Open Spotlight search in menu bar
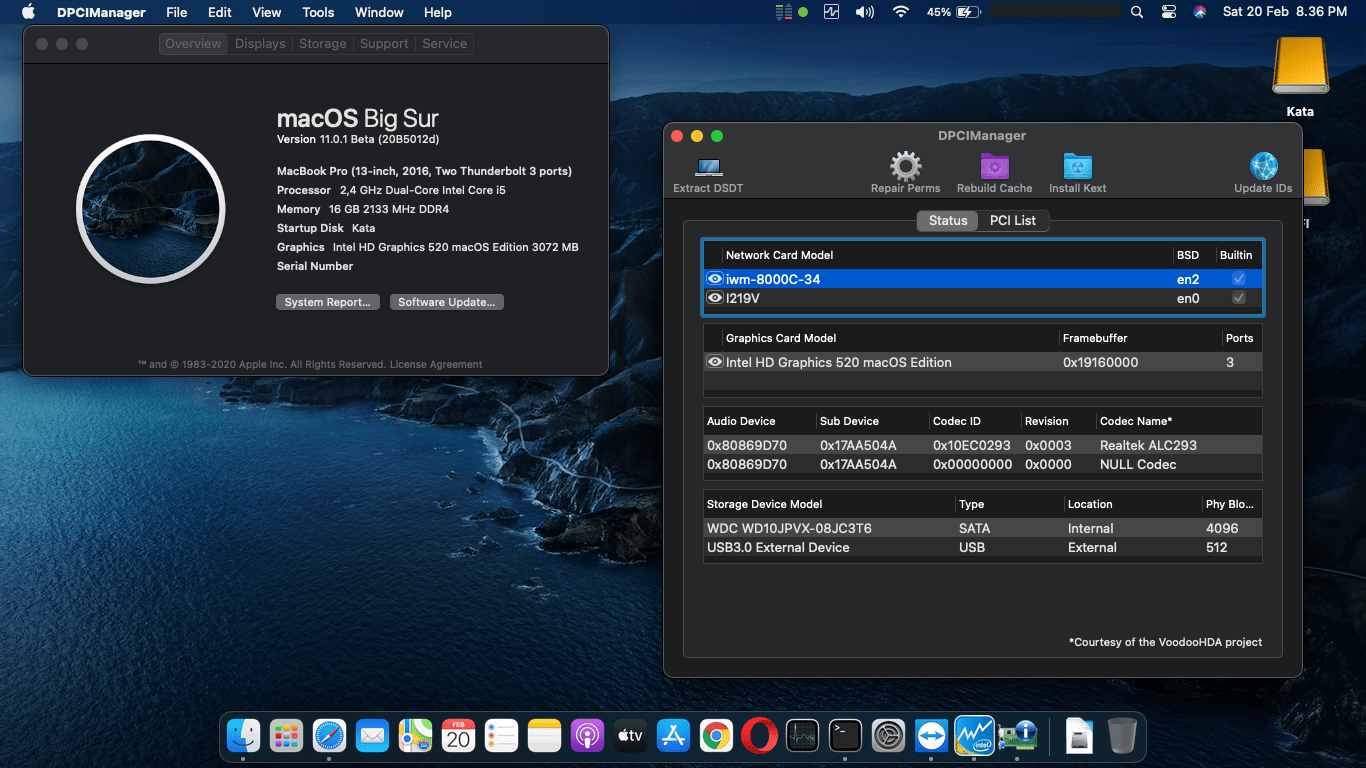 [x=1137, y=12]
